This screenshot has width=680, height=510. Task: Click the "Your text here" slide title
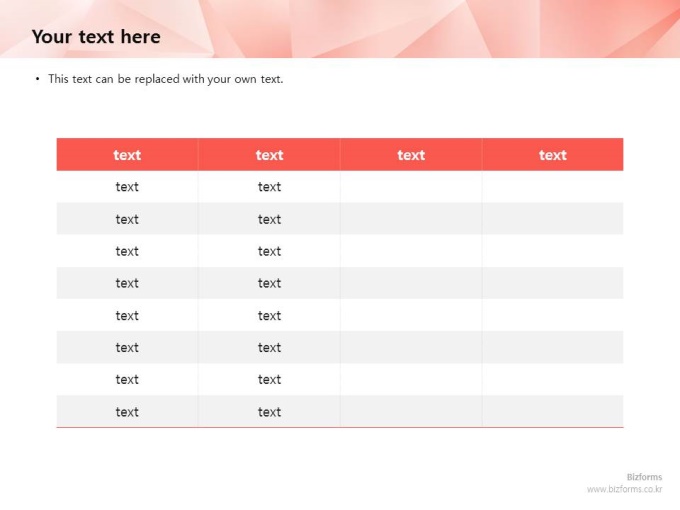tap(96, 37)
